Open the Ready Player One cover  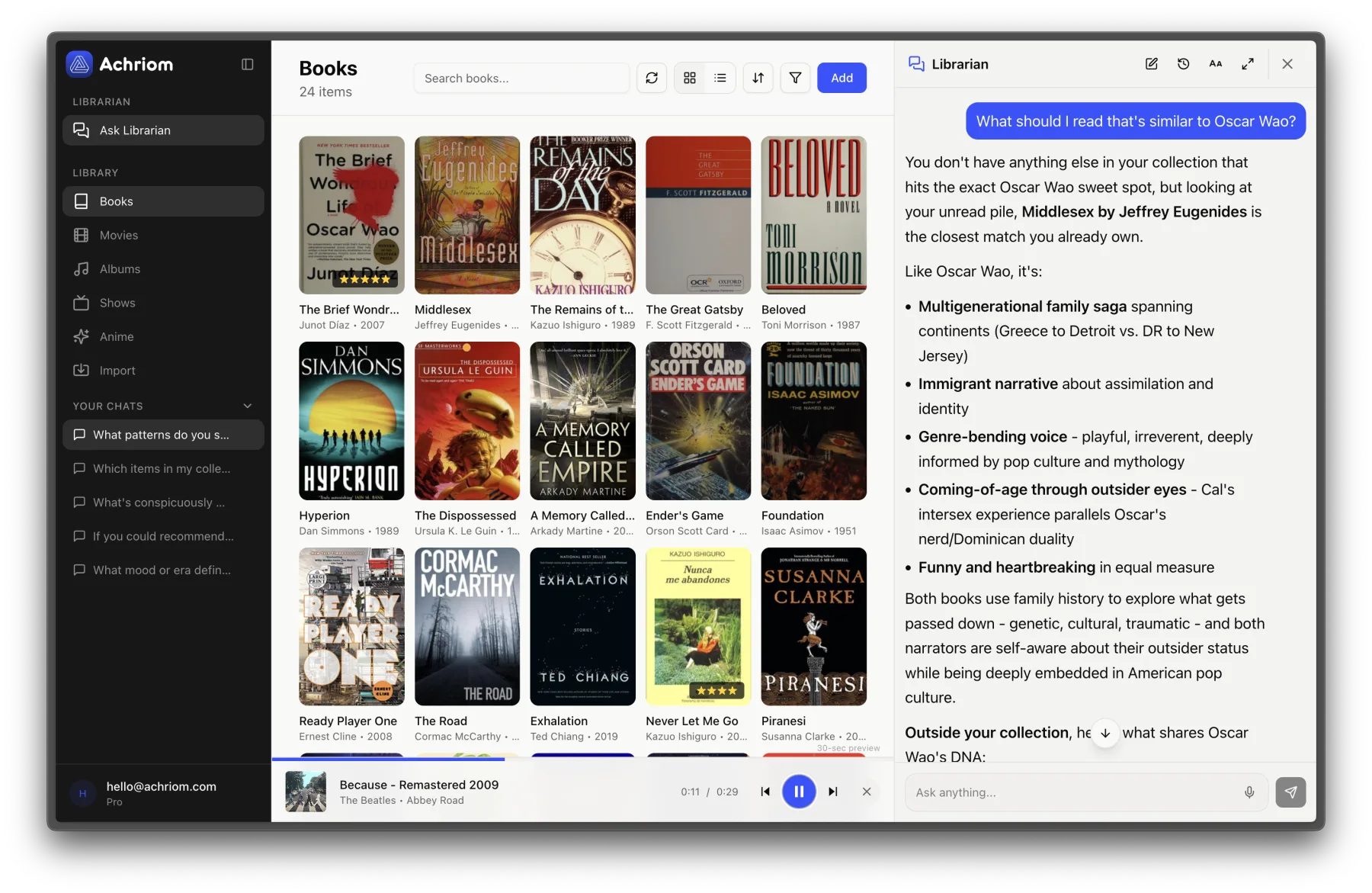tap(351, 627)
